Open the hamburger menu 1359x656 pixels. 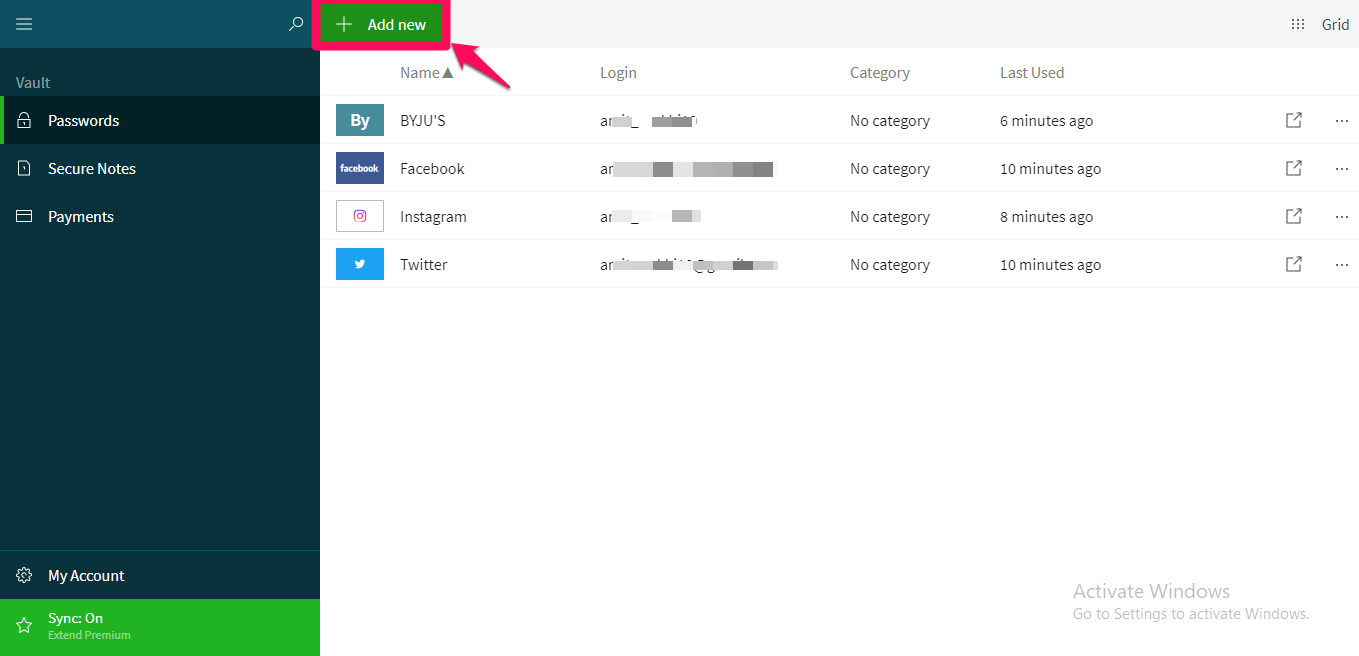point(24,24)
